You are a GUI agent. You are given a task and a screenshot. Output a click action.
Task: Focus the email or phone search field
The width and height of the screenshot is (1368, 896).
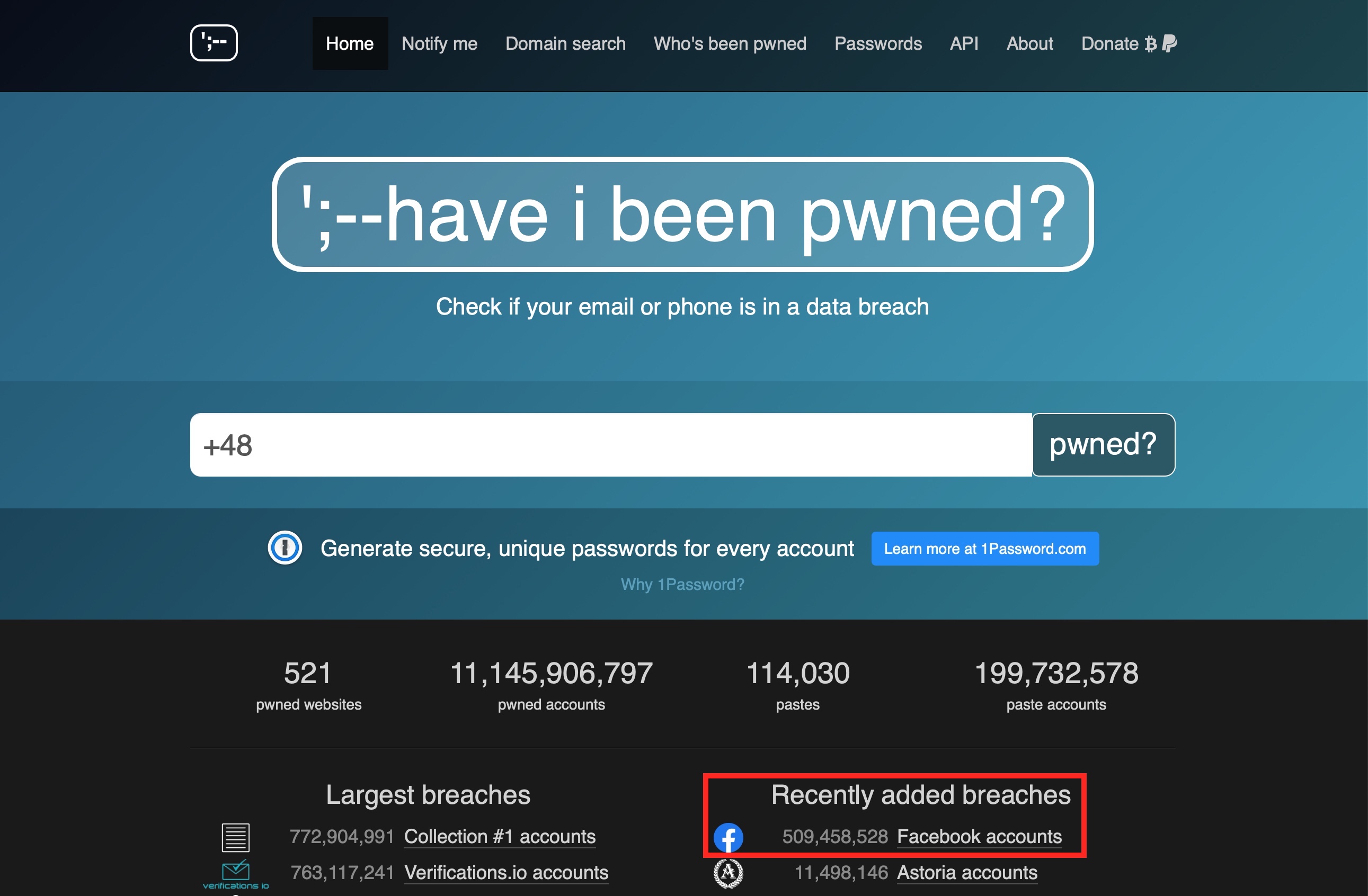610,444
